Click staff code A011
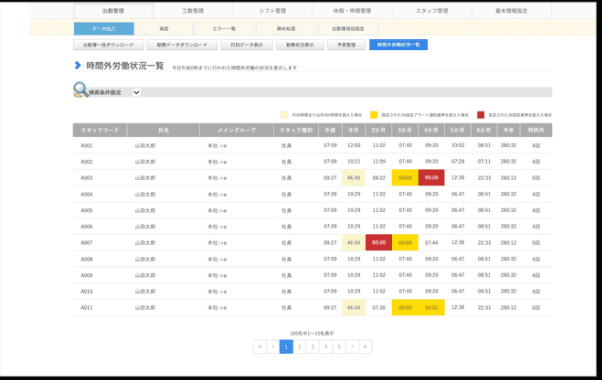The width and height of the screenshot is (602, 380). [x=86, y=307]
